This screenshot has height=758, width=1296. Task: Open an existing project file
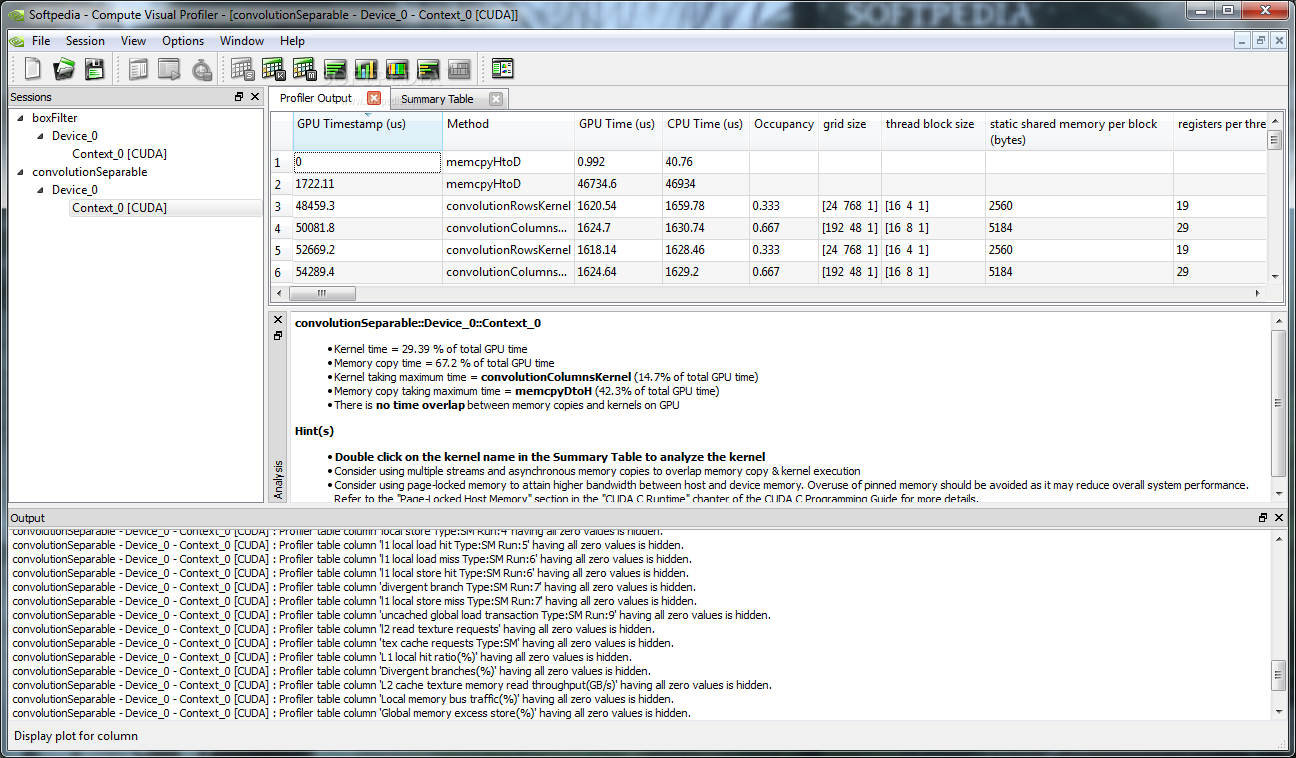[64, 69]
